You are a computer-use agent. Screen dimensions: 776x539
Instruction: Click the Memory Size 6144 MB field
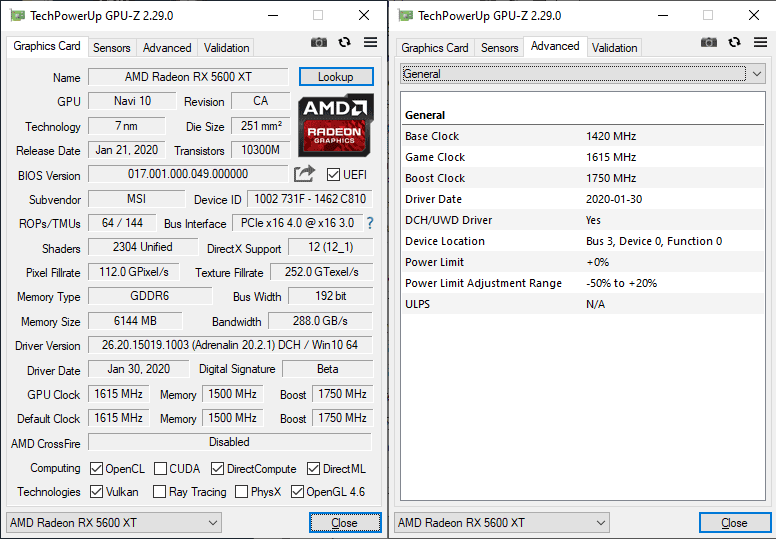click(135, 321)
